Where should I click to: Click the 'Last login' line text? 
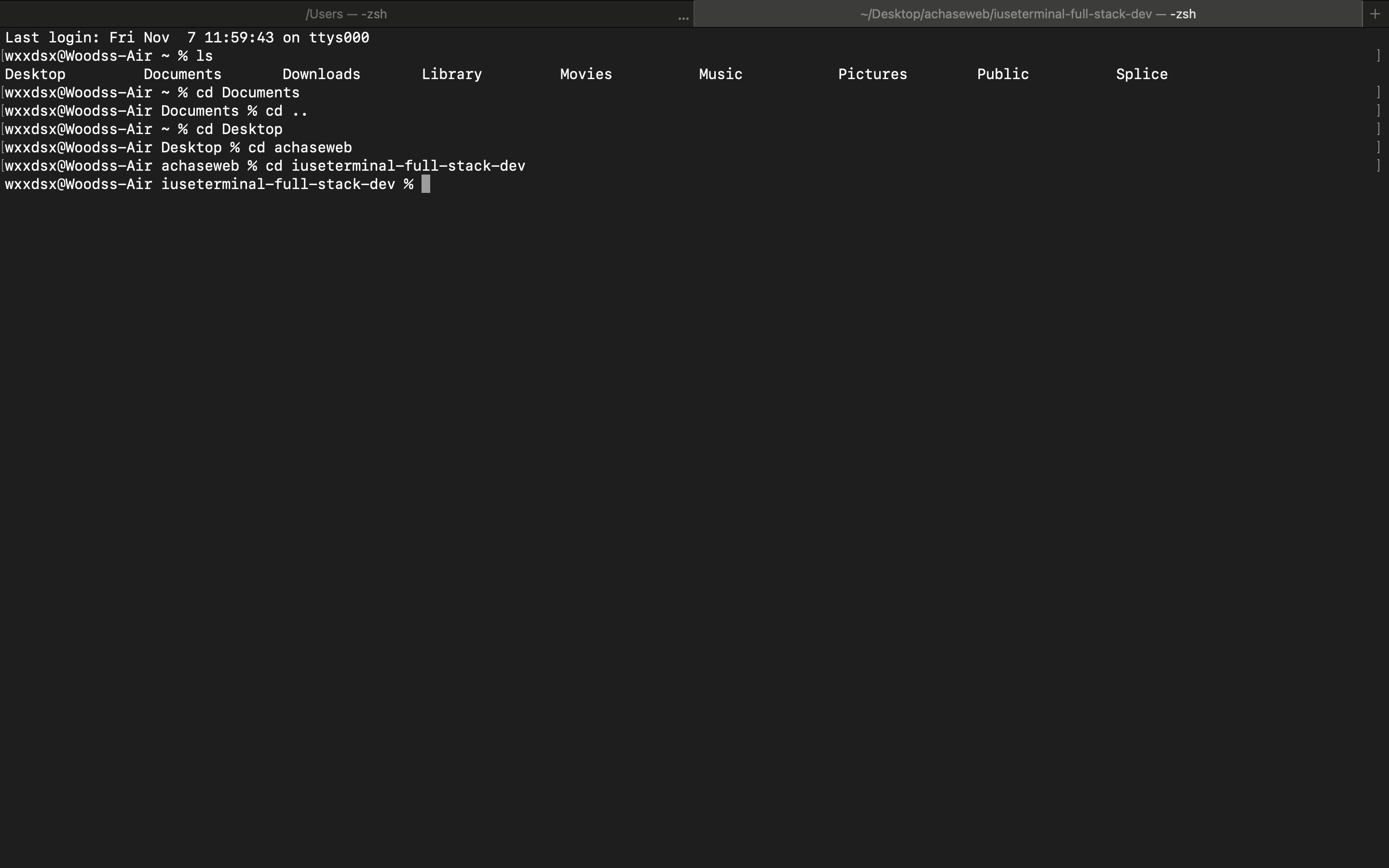[x=187, y=38]
